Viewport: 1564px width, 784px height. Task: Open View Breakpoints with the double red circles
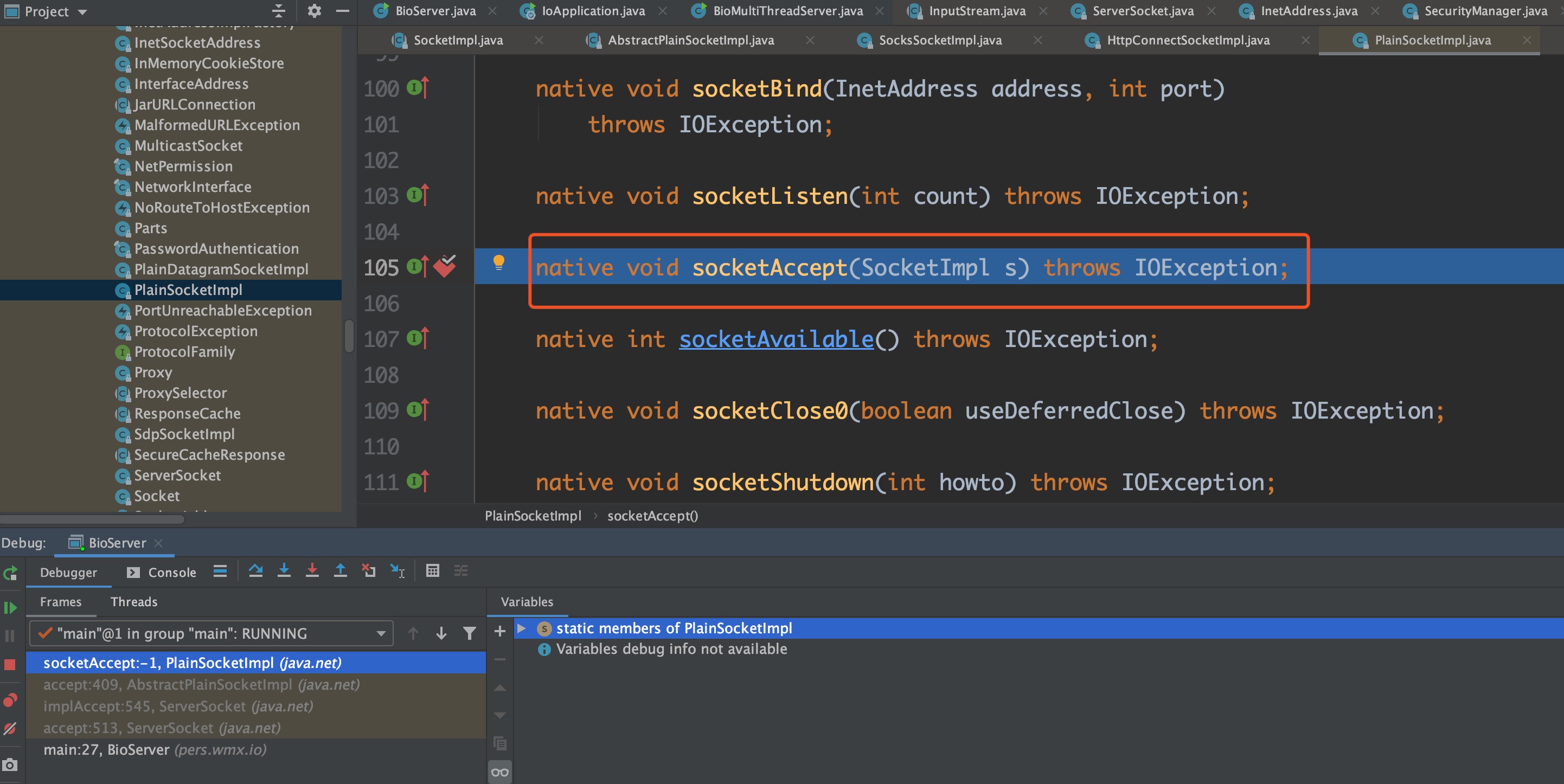(x=10, y=701)
